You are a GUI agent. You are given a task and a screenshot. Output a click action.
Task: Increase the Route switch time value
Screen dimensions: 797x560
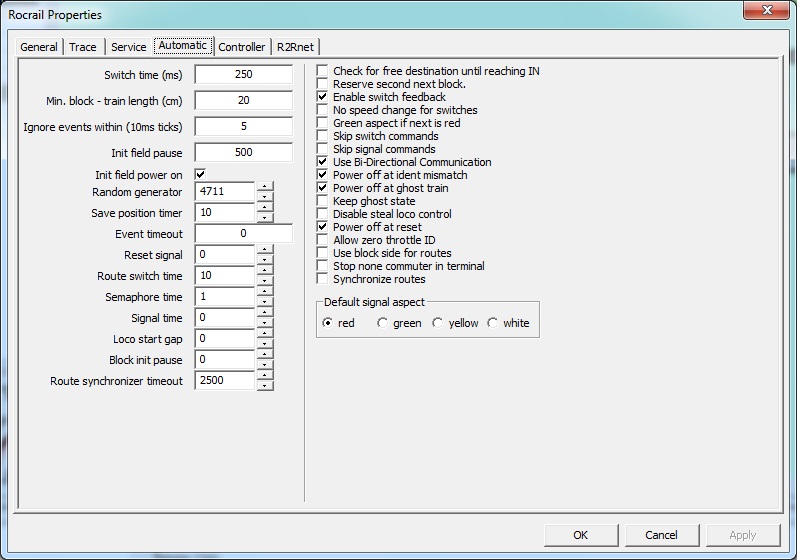click(265, 270)
